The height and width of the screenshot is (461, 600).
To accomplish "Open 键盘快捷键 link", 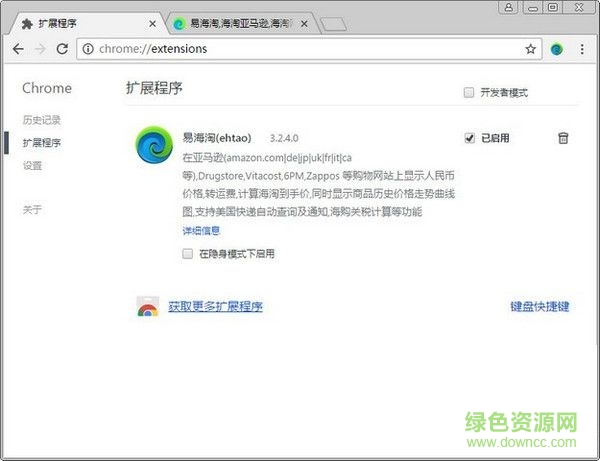I will click(540, 306).
